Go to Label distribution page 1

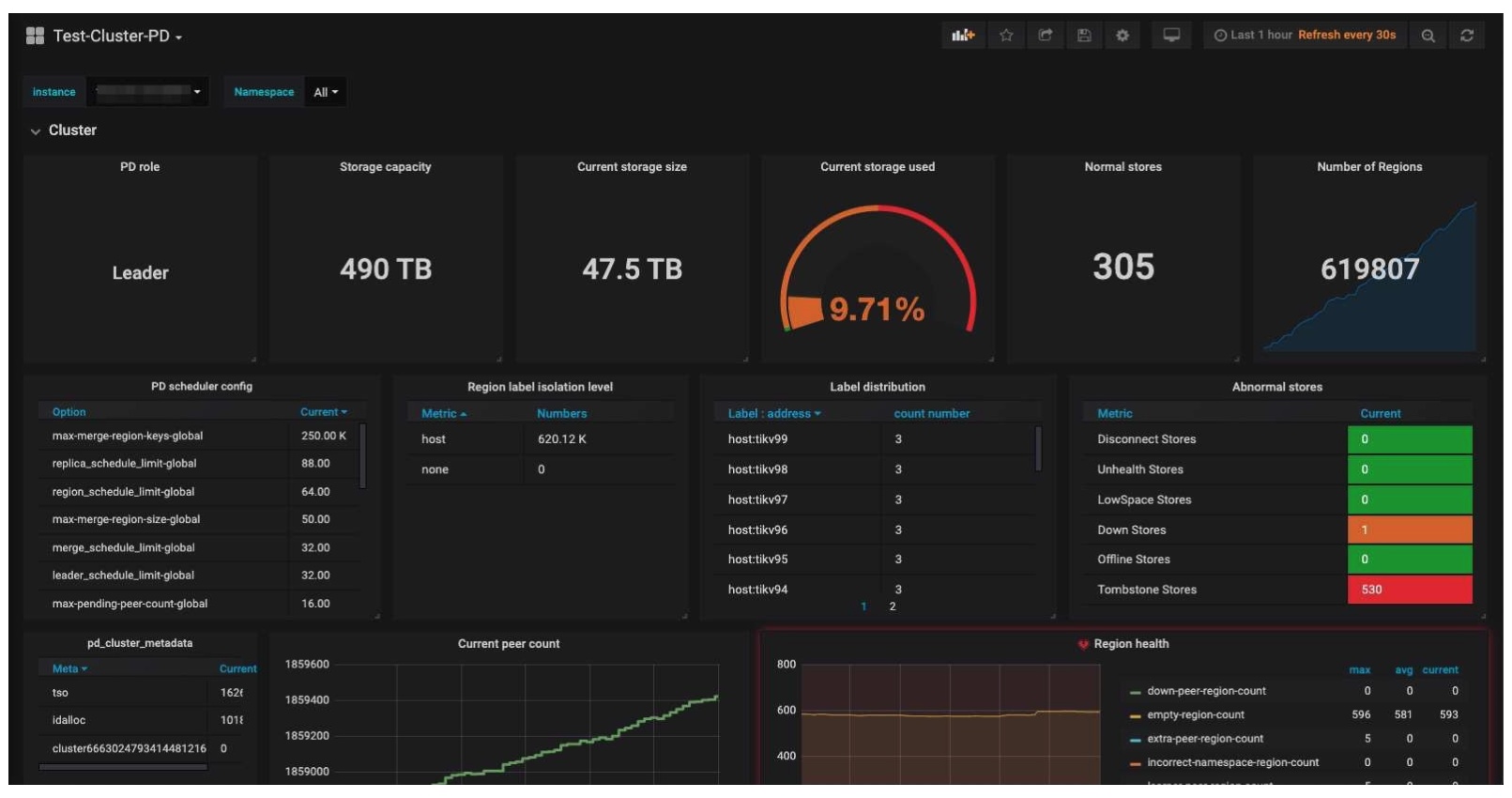pyautogui.click(x=863, y=606)
